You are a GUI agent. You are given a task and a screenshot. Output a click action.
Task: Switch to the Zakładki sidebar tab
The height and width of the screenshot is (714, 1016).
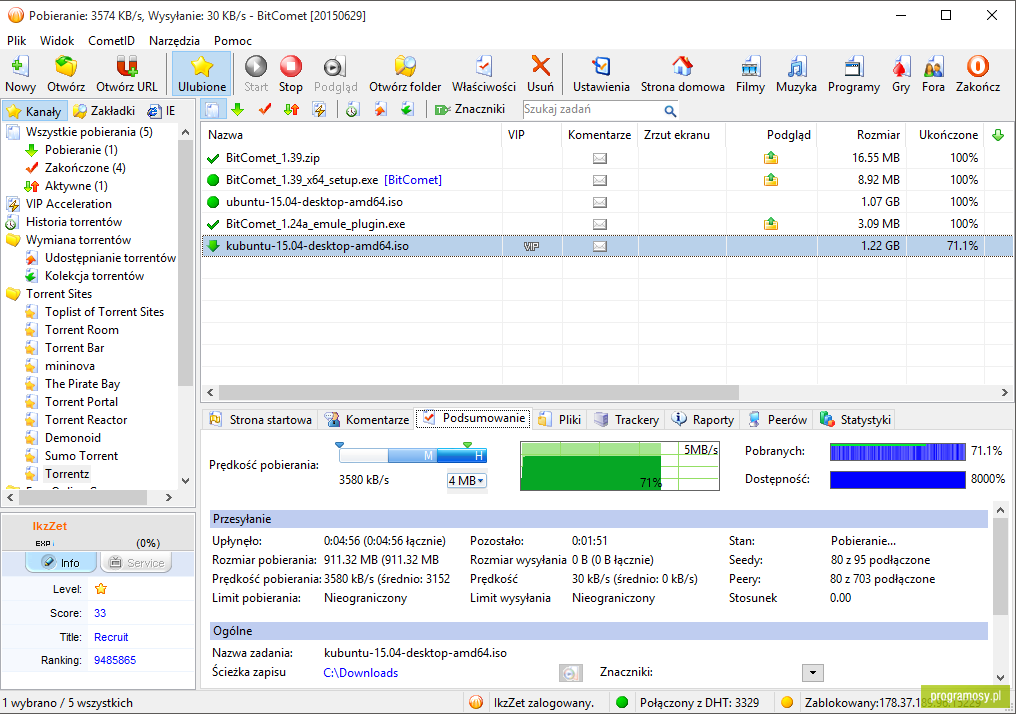(104, 111)
